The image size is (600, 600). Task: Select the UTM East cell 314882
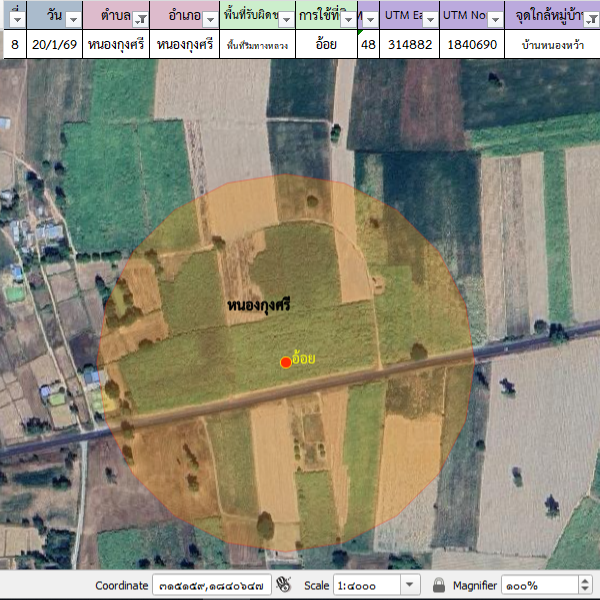click(x=408, y=45)
